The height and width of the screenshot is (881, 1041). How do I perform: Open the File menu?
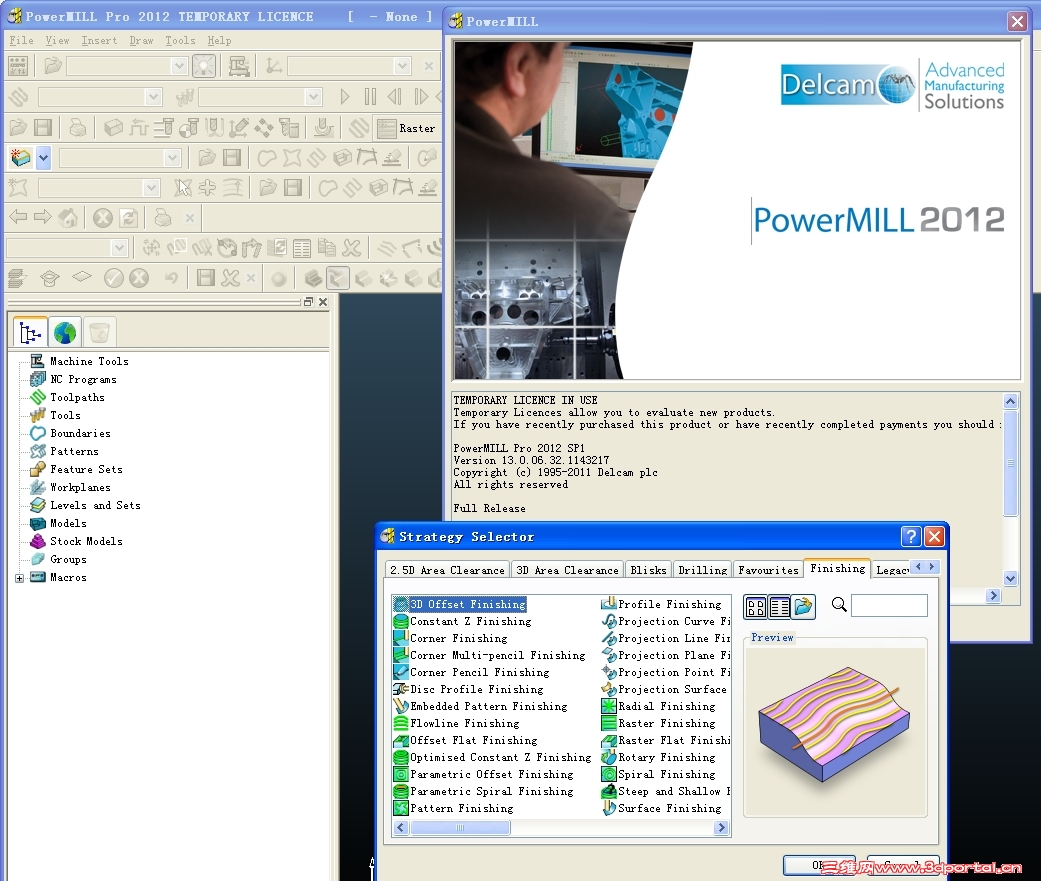pos(21,40)
